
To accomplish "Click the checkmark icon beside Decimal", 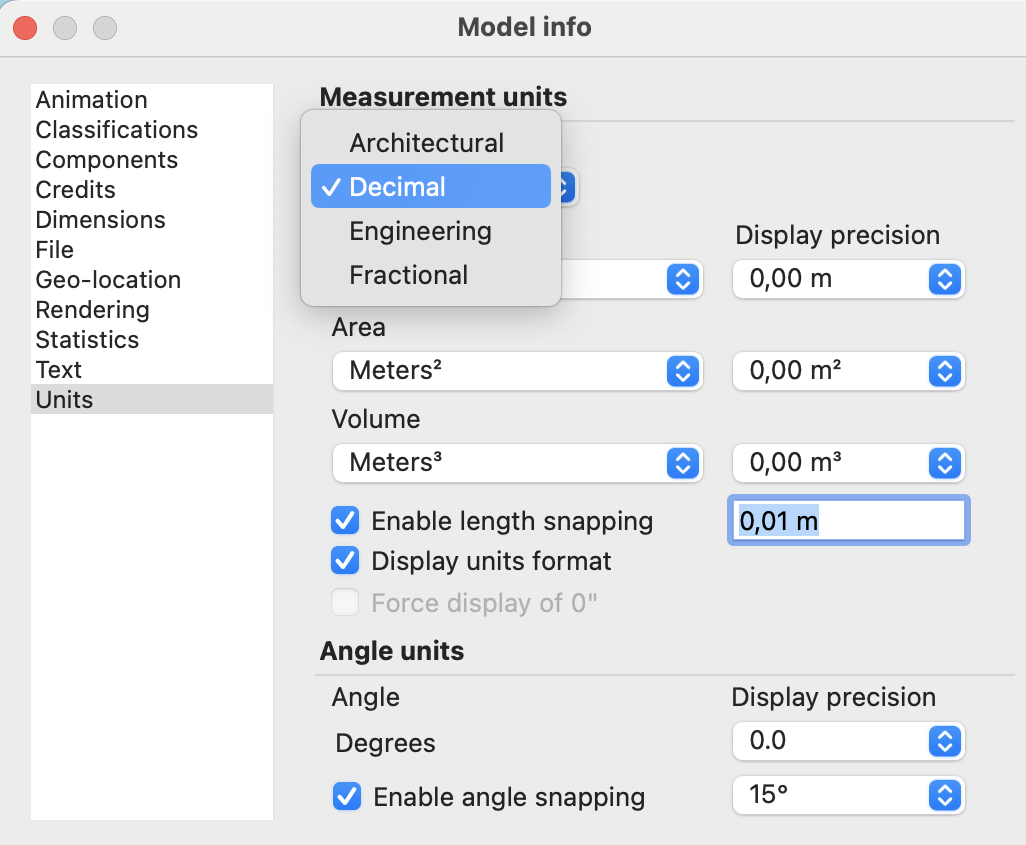I will 330,186.
